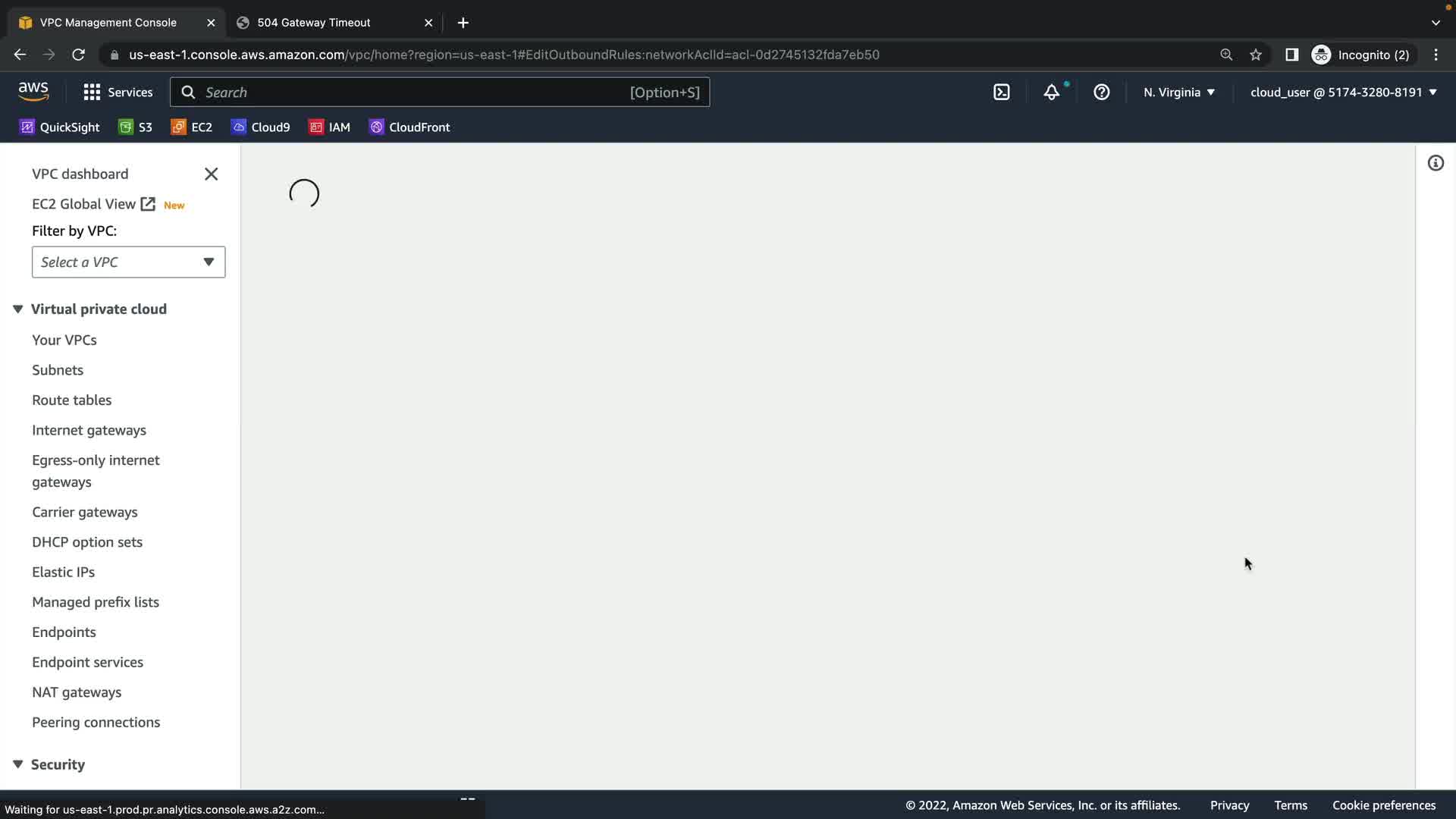Click the help question mark icon
This screenshot has width=1456, height=819.
(x=1101, y=93)
